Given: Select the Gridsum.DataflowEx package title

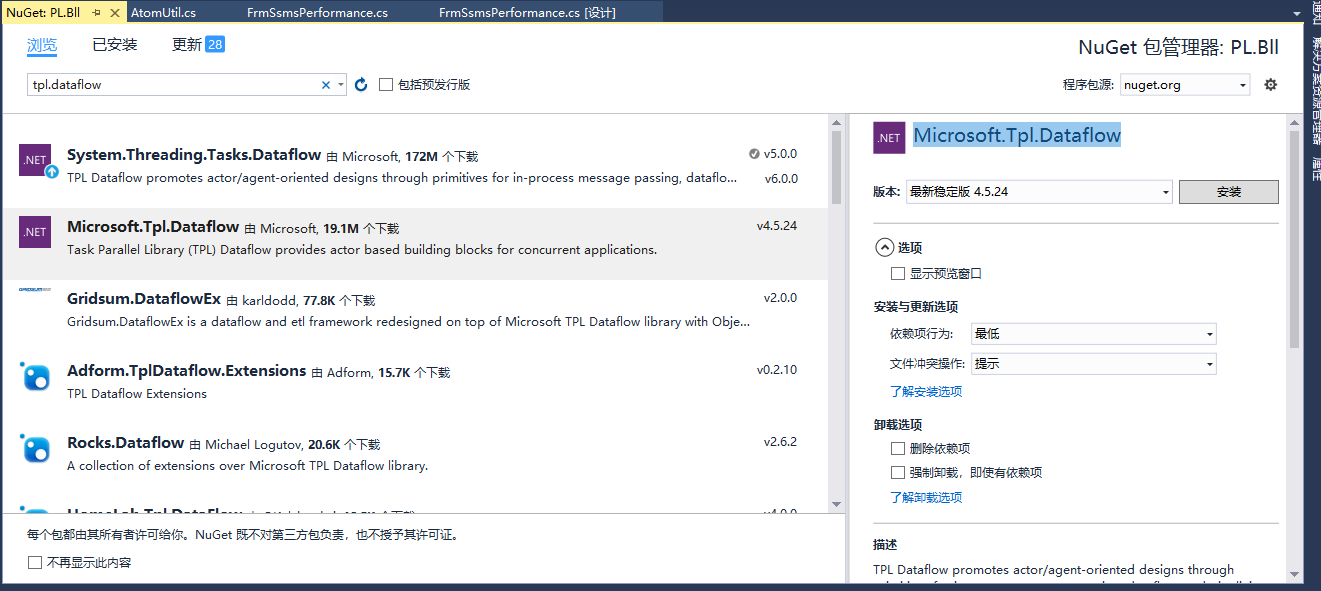Looking at the screenshot, I should 144,299.
